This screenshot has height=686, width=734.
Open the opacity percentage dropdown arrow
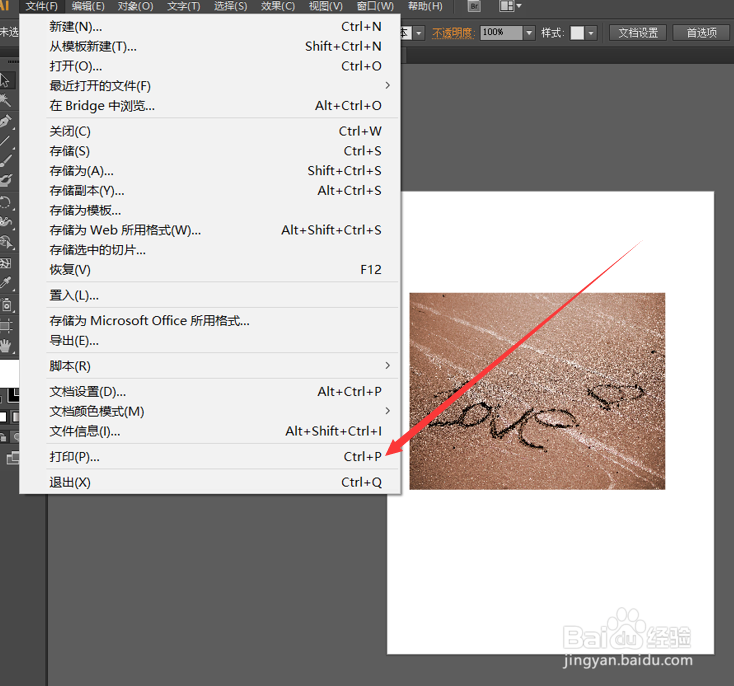(x=529, y=33)
